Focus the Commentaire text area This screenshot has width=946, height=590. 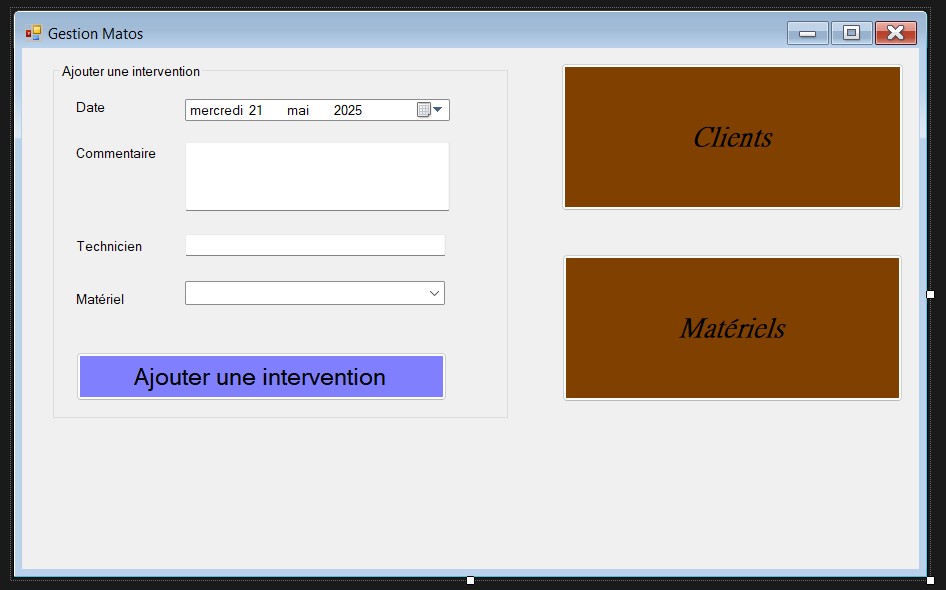click(x=317, y=176)
